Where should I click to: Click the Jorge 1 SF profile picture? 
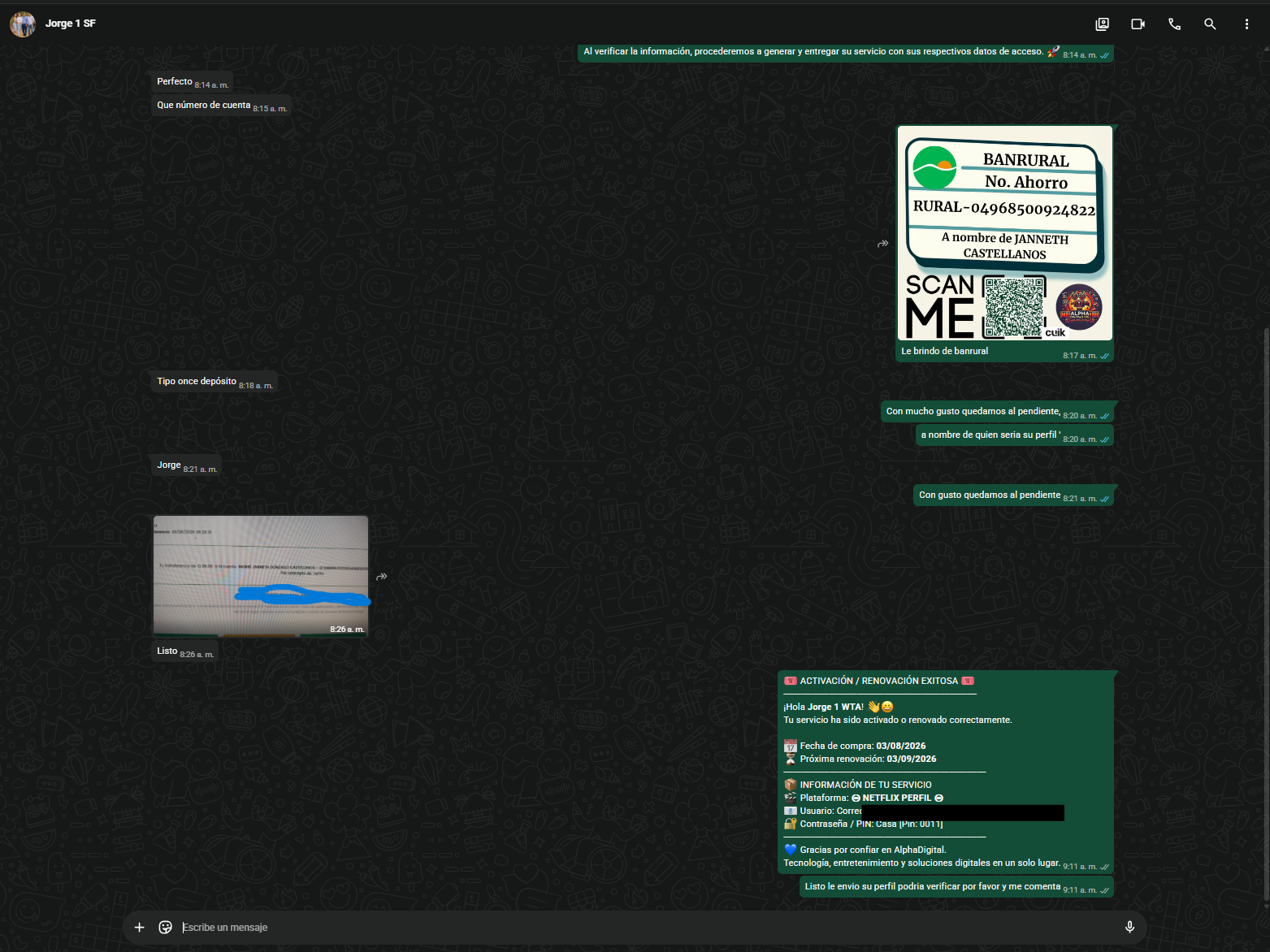[23, 24]
